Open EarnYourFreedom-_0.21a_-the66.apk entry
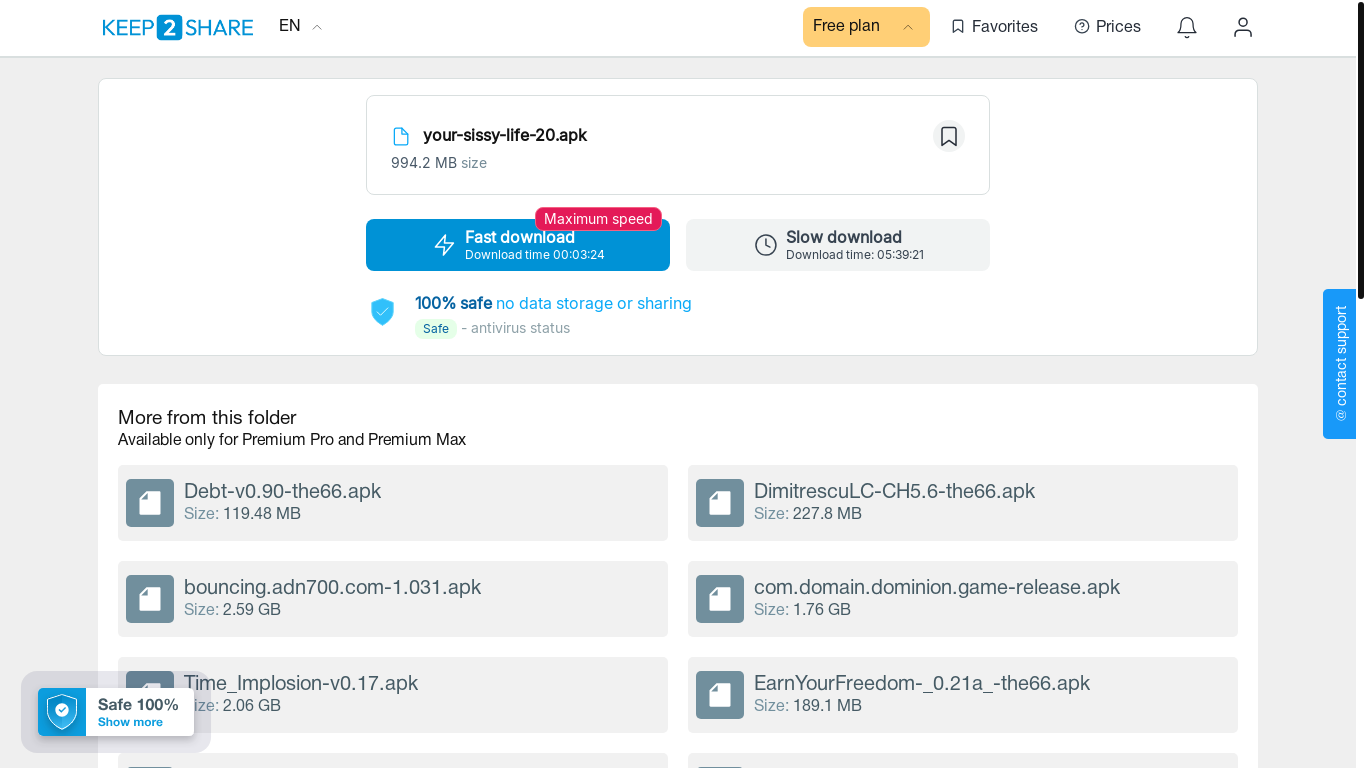The image size is (1366, 768). [x=963, y=695]
